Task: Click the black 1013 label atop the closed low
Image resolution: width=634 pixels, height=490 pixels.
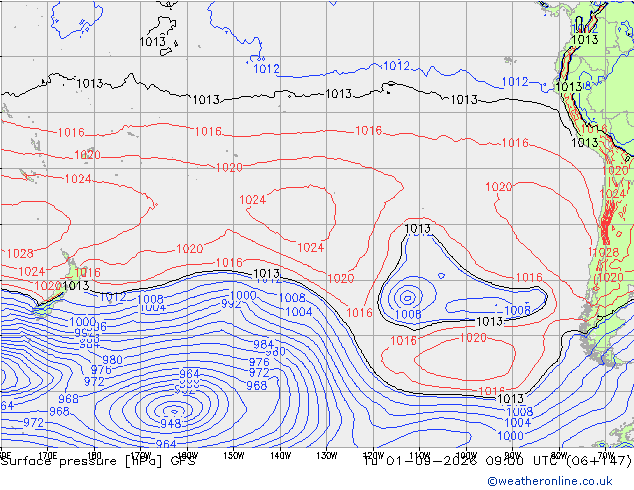Action: (x=418, y=229)
